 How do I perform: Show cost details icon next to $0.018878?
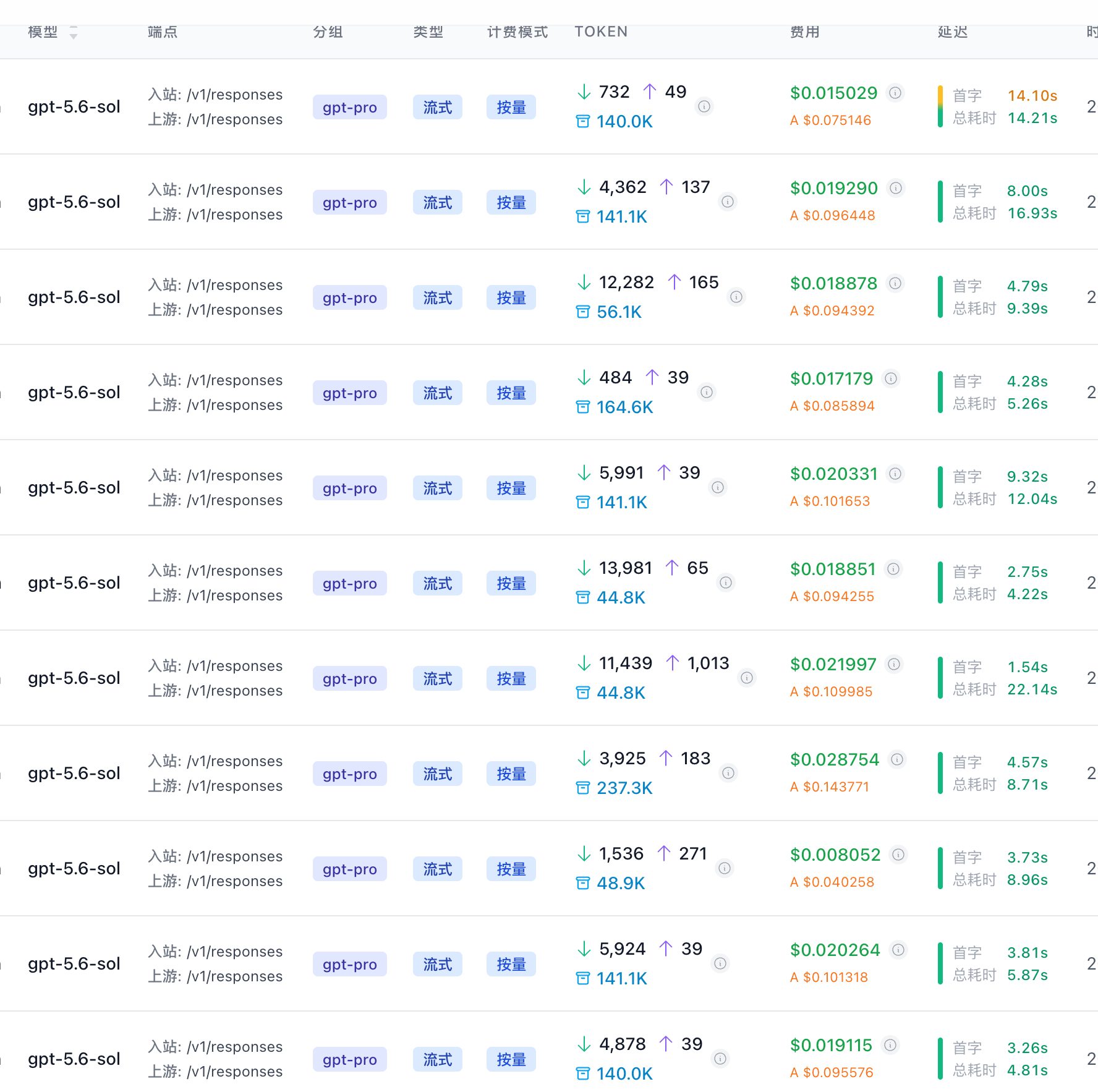coord(895,283)
